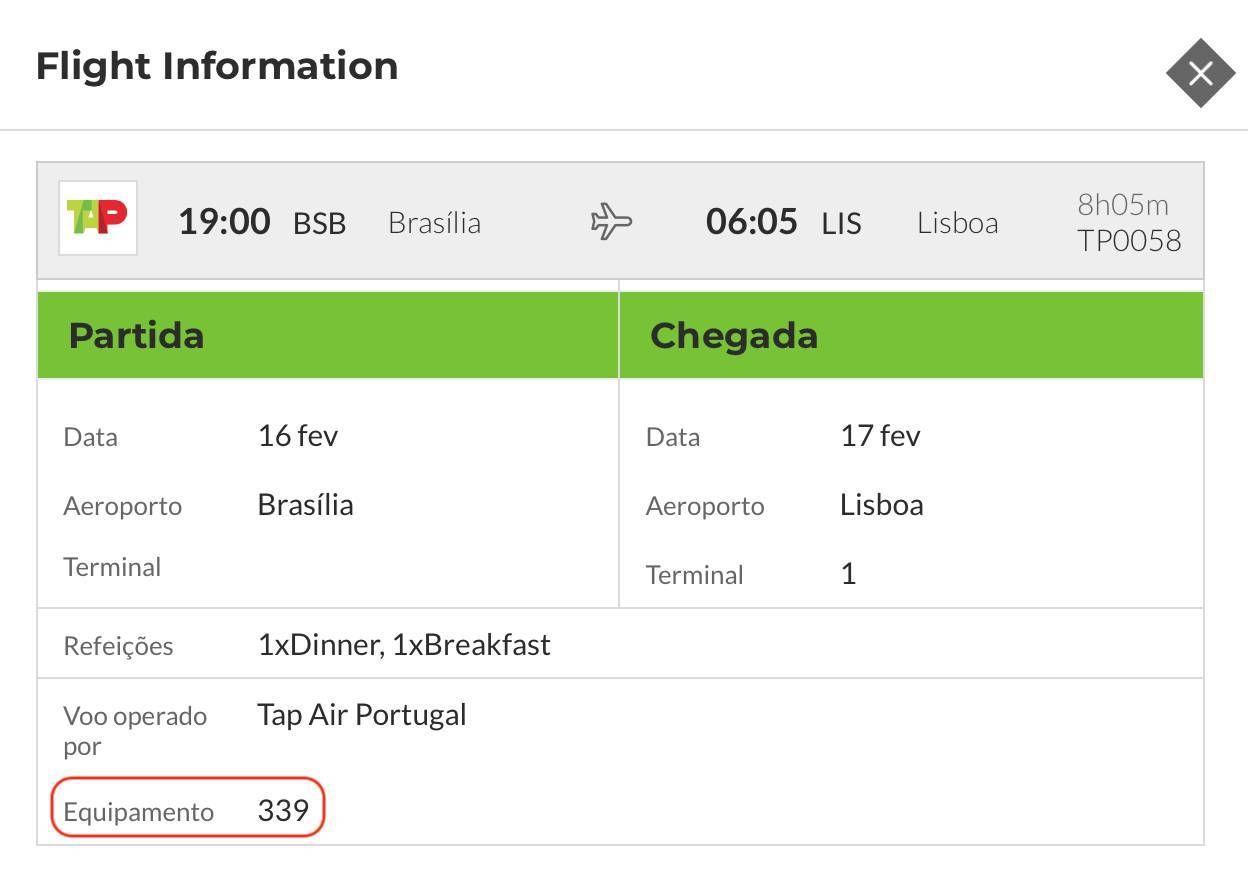Screen dimensions: 1248x872
Task: Click the flight number TP0058
Action: pyautogui.click(x=1129, y=241)
